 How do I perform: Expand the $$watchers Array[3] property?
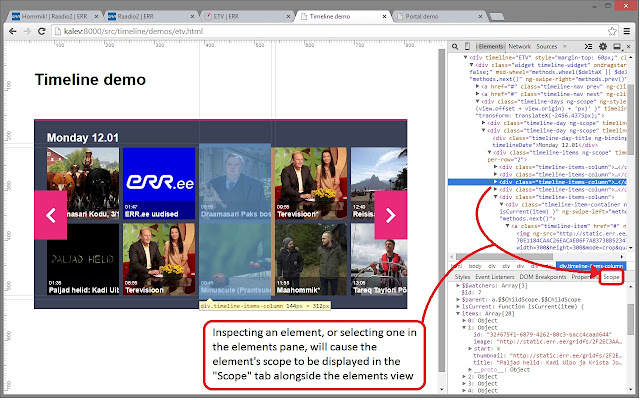458,286
